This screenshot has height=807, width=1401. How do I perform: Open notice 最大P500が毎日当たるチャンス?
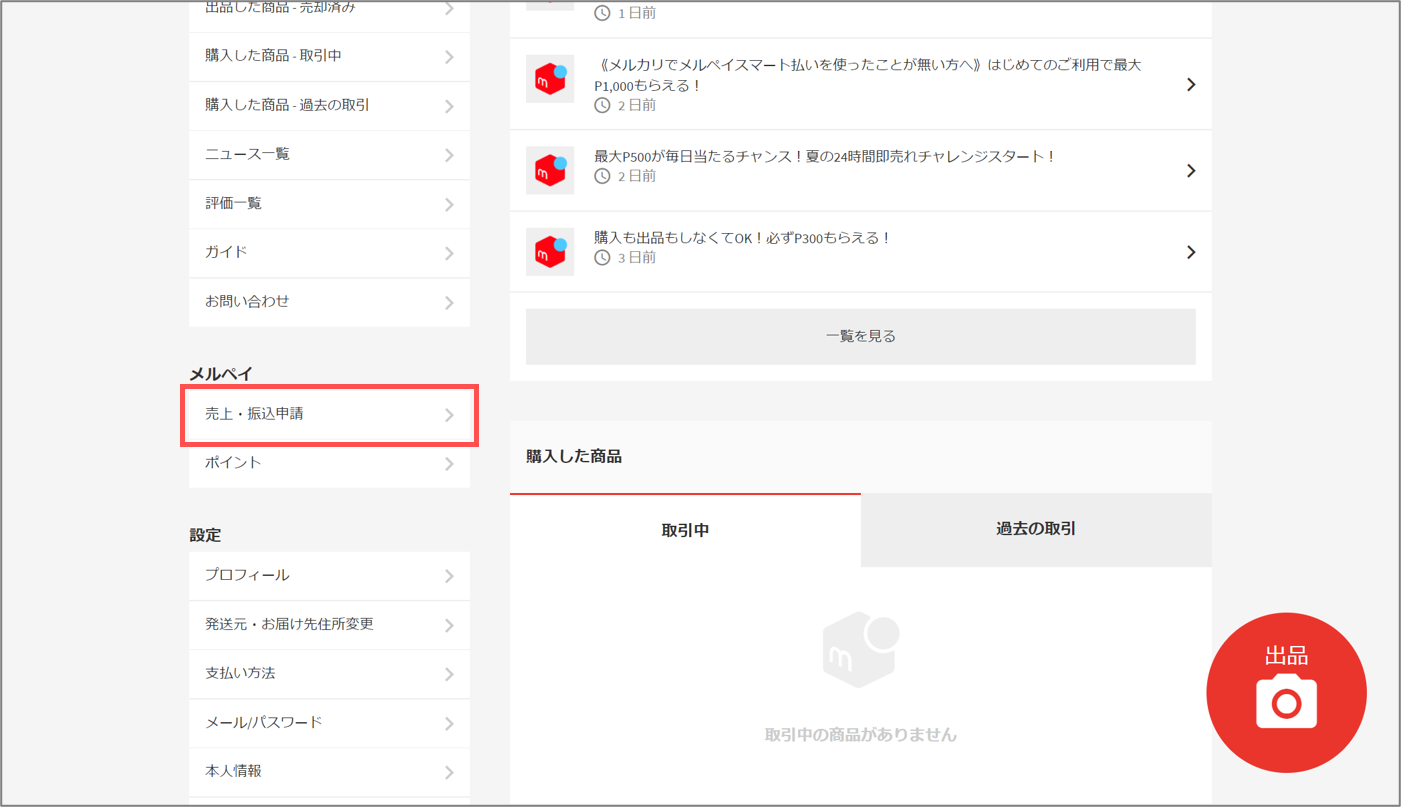pos(861,170)
